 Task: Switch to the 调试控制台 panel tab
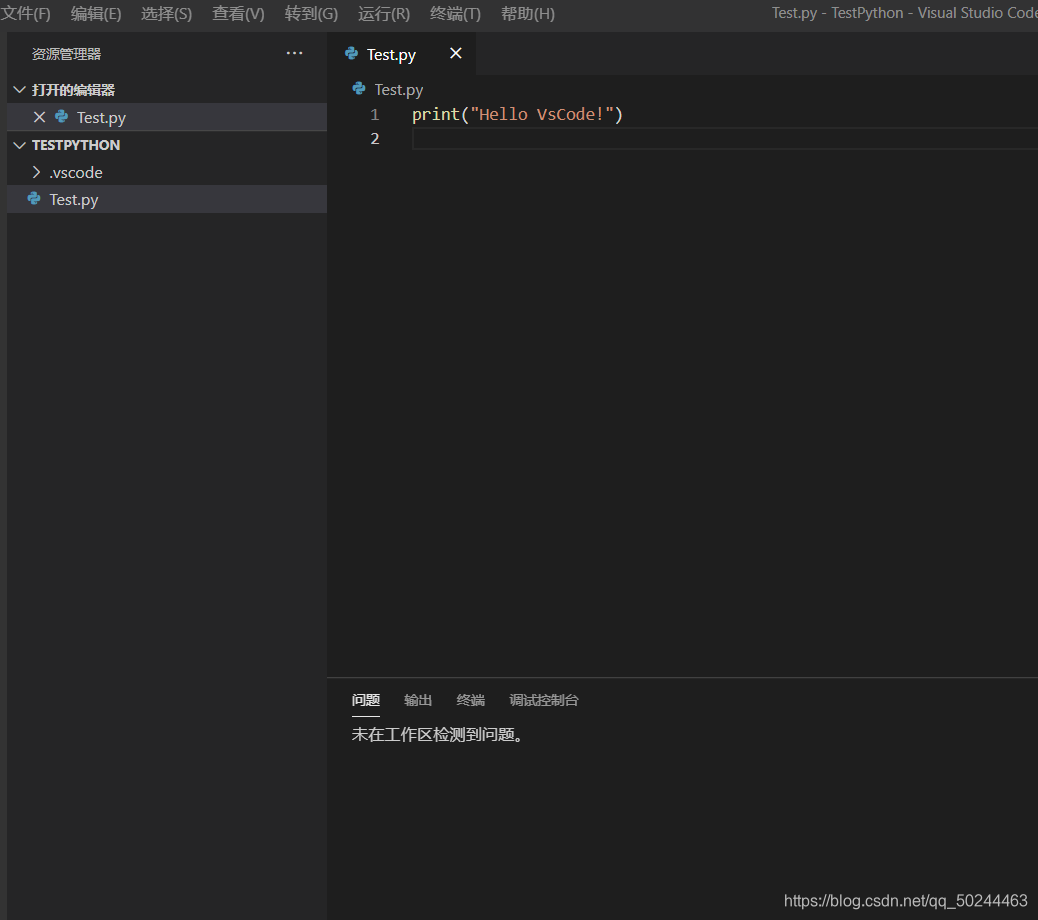pos(543,700)
